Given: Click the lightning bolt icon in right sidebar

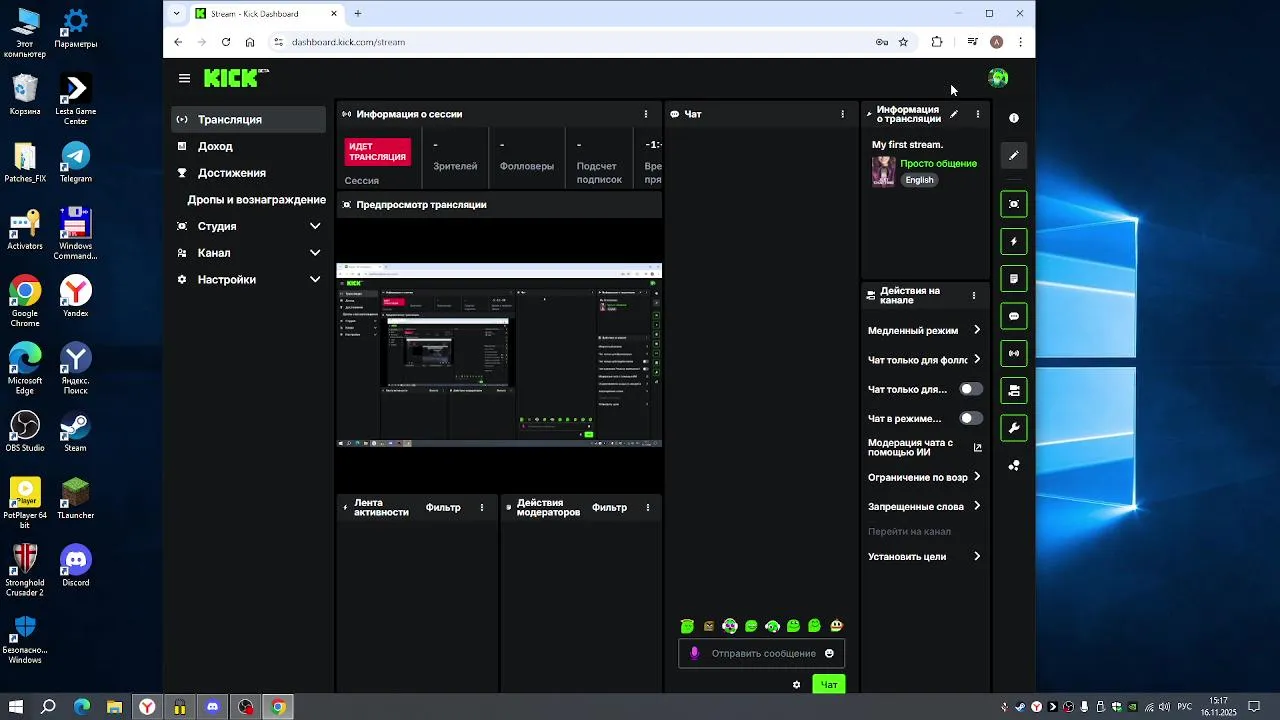Looking at the screenshot, I should (1014, 241).
